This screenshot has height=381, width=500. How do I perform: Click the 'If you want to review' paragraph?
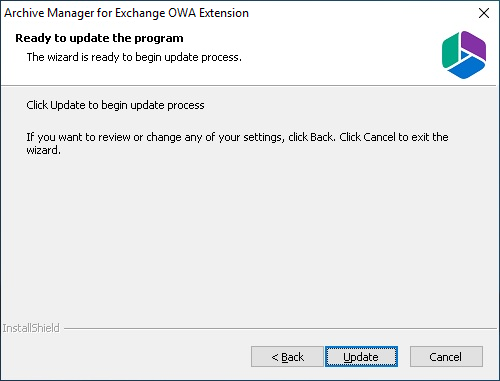pos(237,144)
